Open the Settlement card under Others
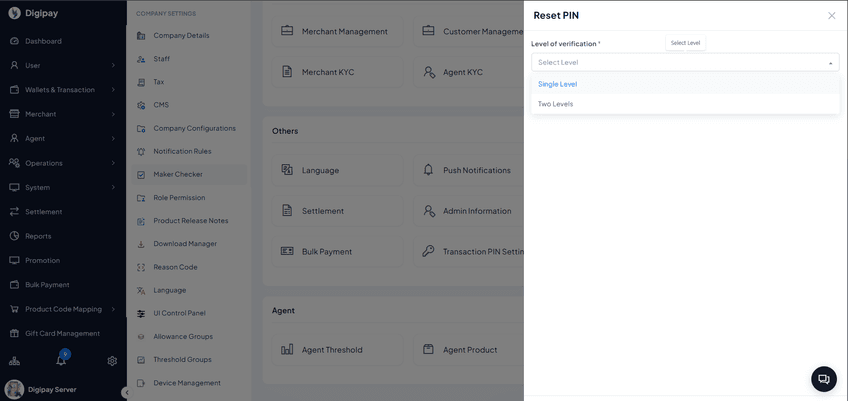Screen dimensions: 848x401 pyautogui.click(x=337, y=211)
